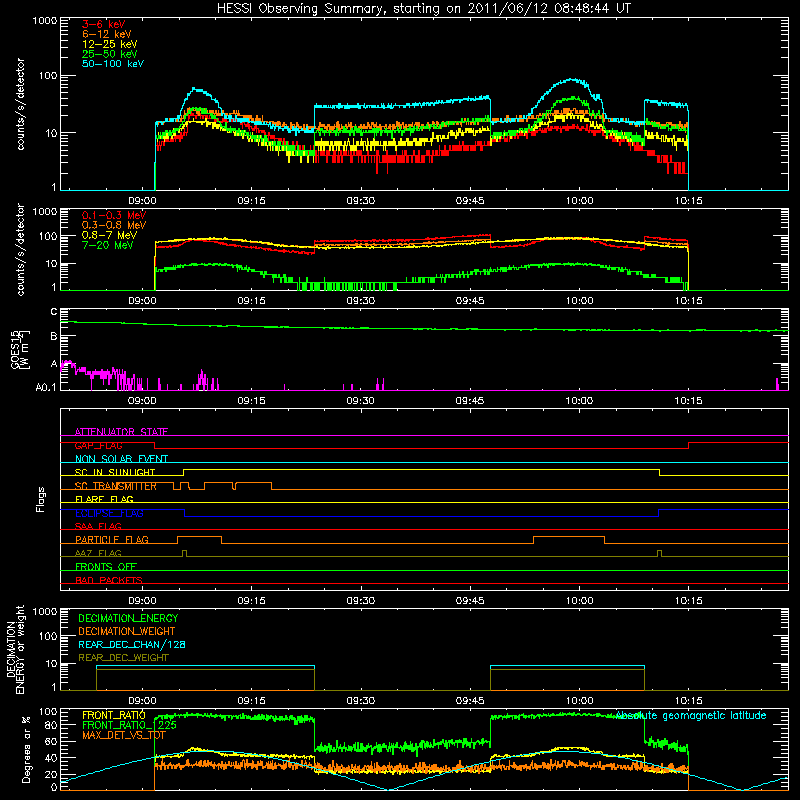
Task: Click the GOES15 axis label
Action: click(20, 349)
